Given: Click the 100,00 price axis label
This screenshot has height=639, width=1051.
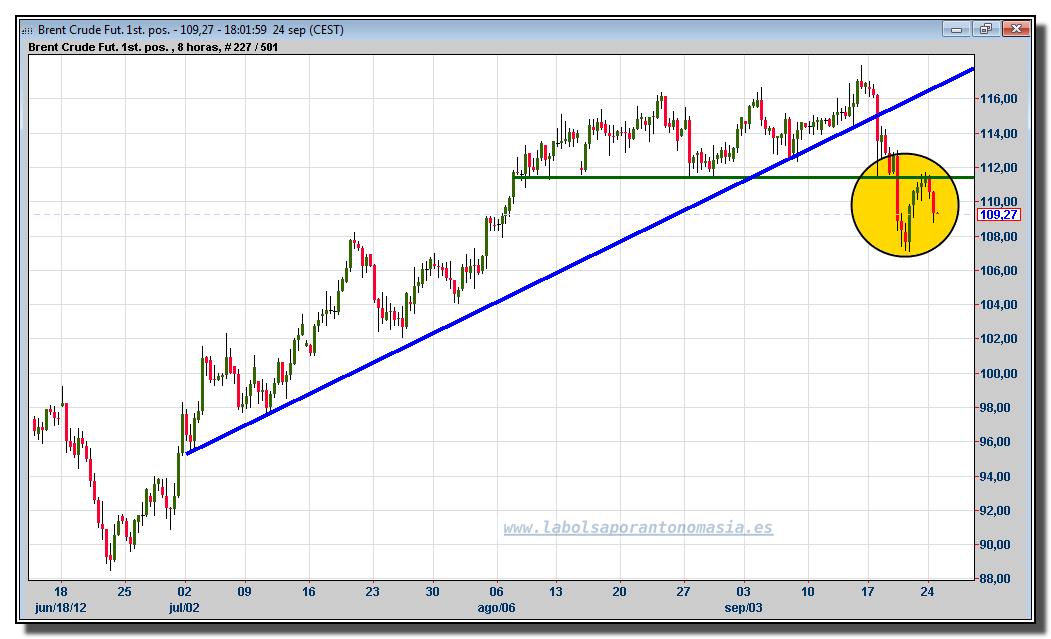Looking at the screenshot, I should pos(999,374).
